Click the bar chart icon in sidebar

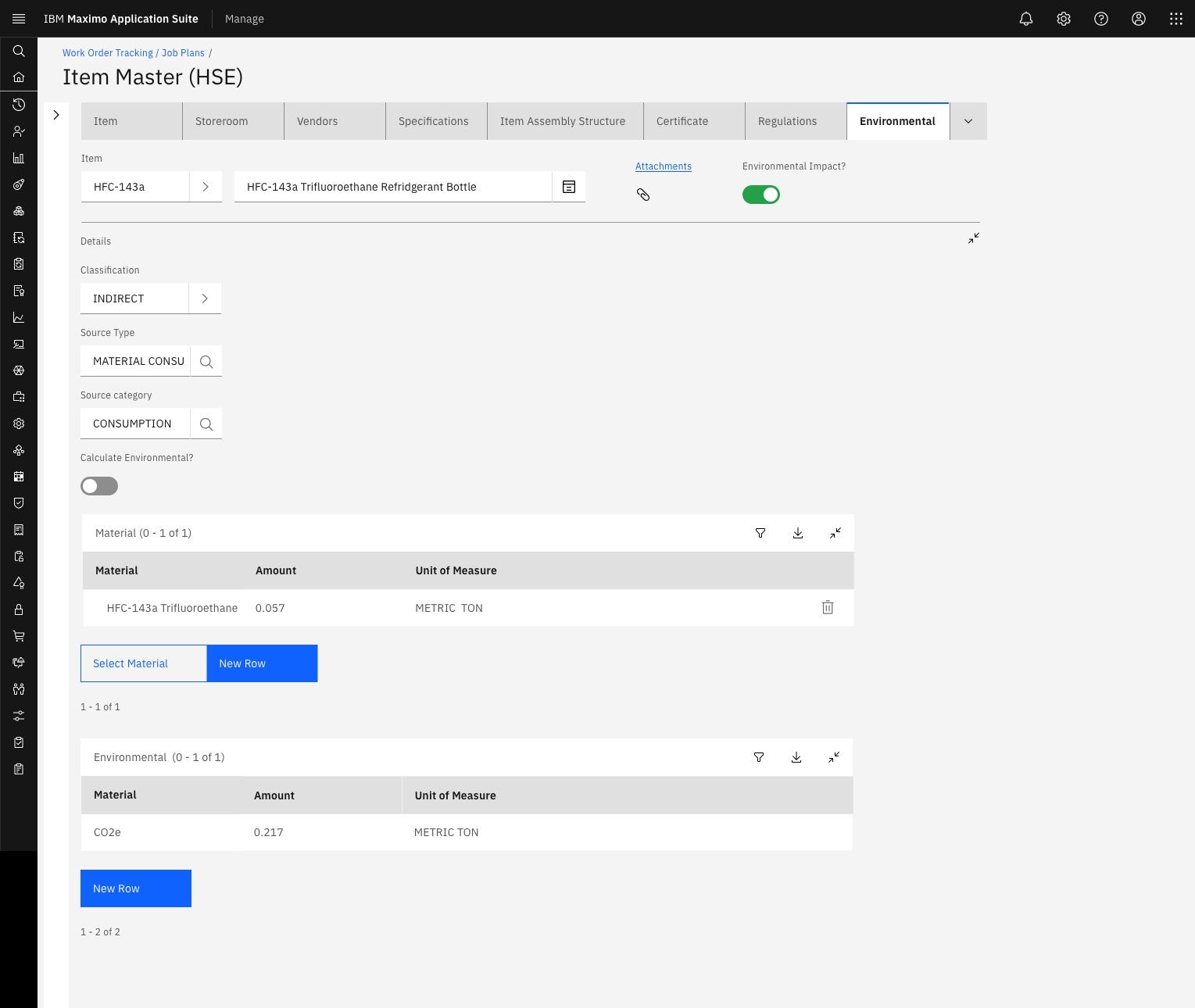click(19, 158)
